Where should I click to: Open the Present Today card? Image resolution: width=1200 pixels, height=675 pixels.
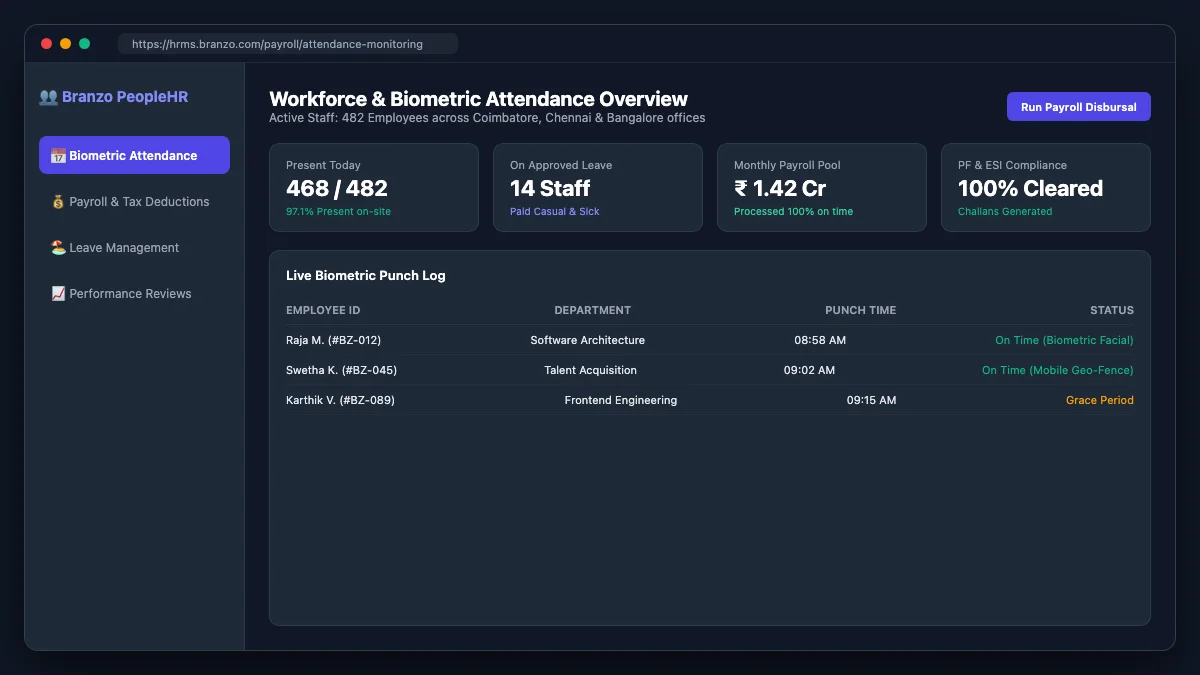click(374, 187)
